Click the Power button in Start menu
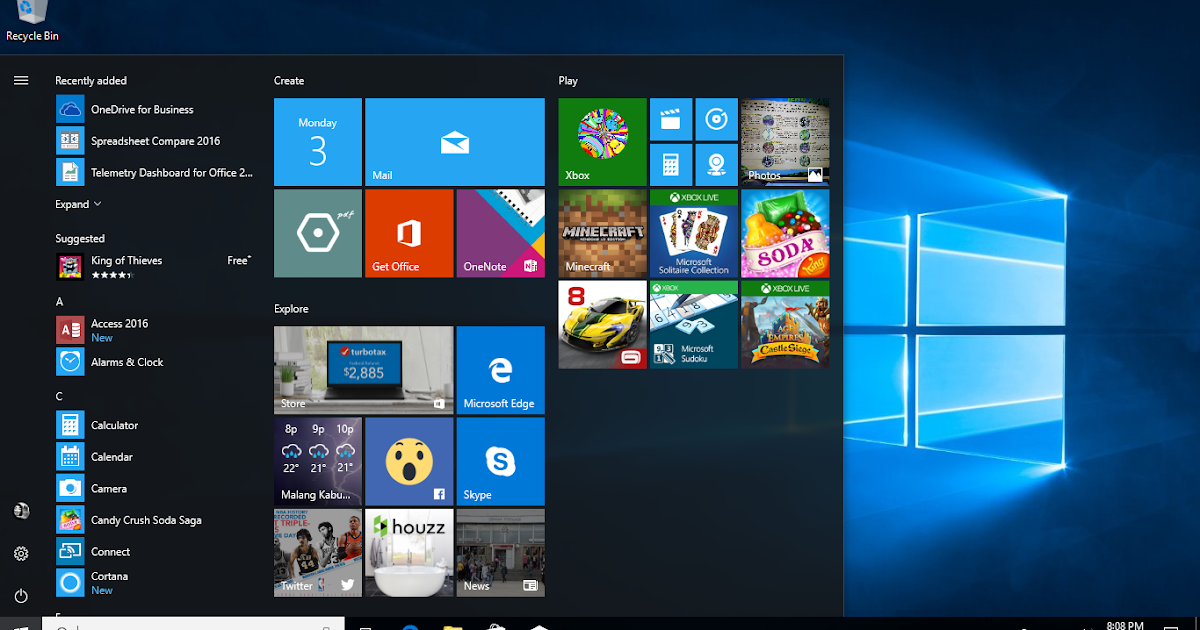Image resolution: width=1200 pixels, height=630 pixels. (x=21, y=595)
